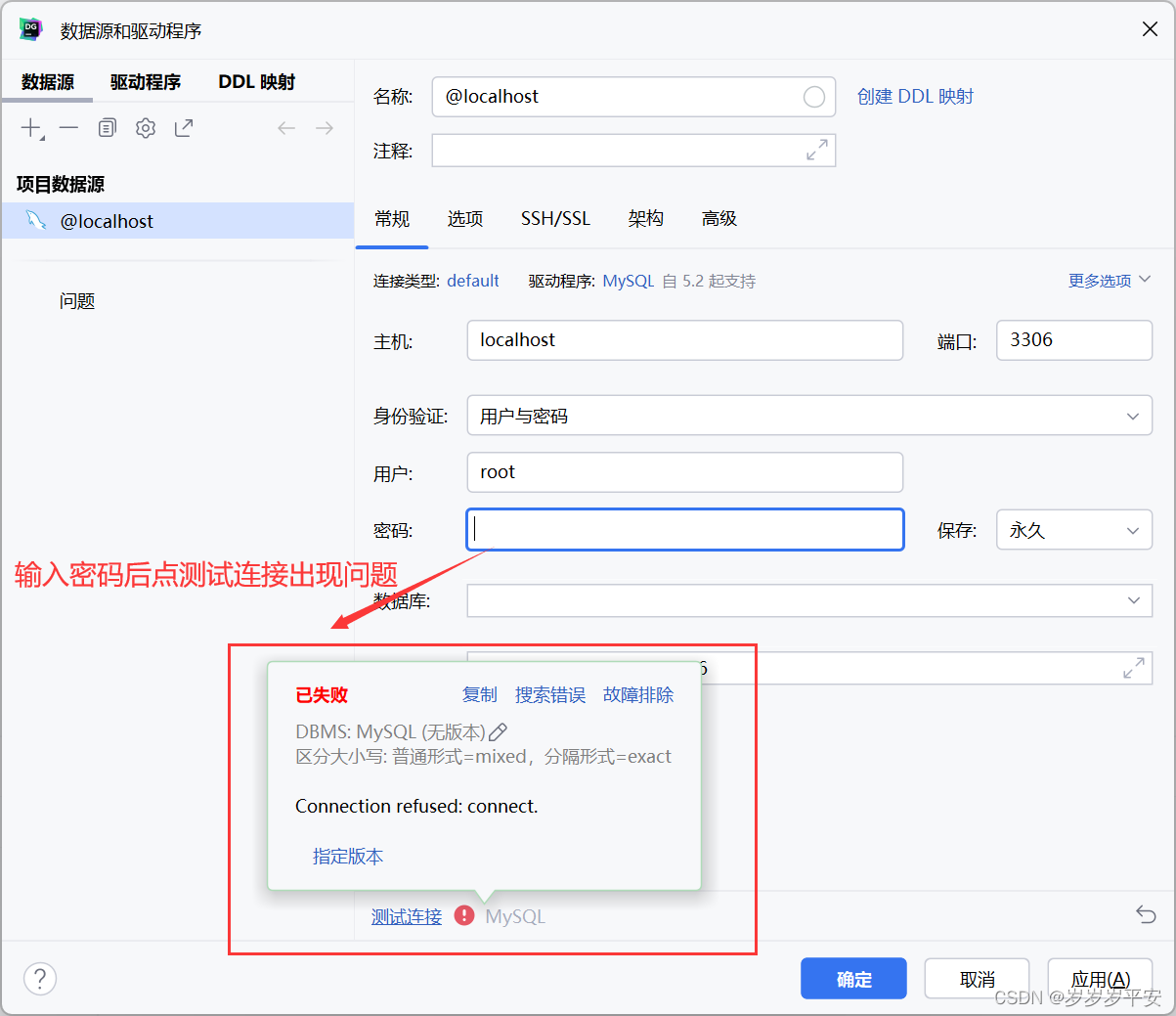This screenshot has height=1016, width=1176.
Task: Expand 更多选项 dropdown
Action: pyautogui.click(x=1110, y=281)
